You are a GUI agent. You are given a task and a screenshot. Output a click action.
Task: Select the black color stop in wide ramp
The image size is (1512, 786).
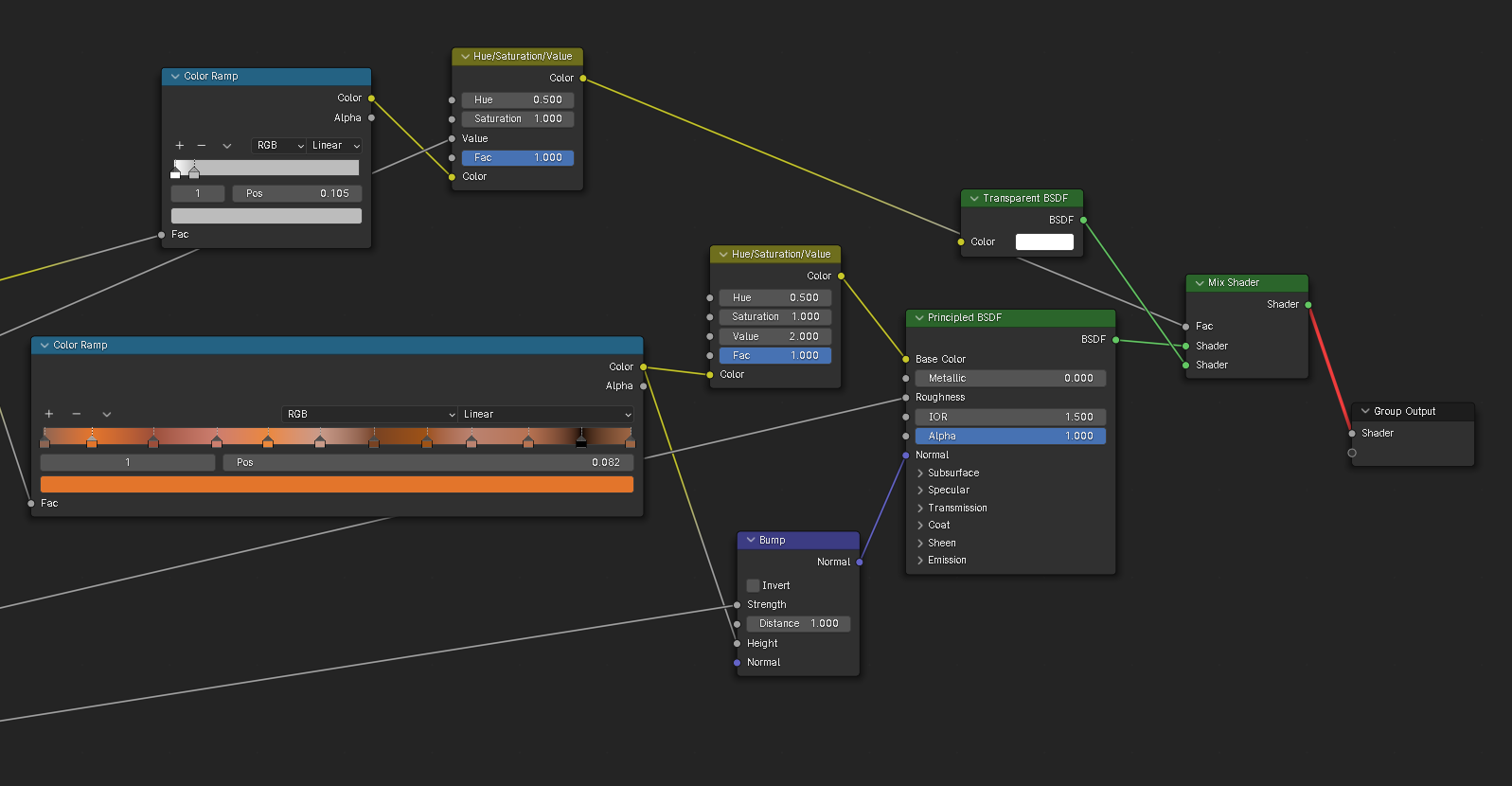click(x=581, y=442)
